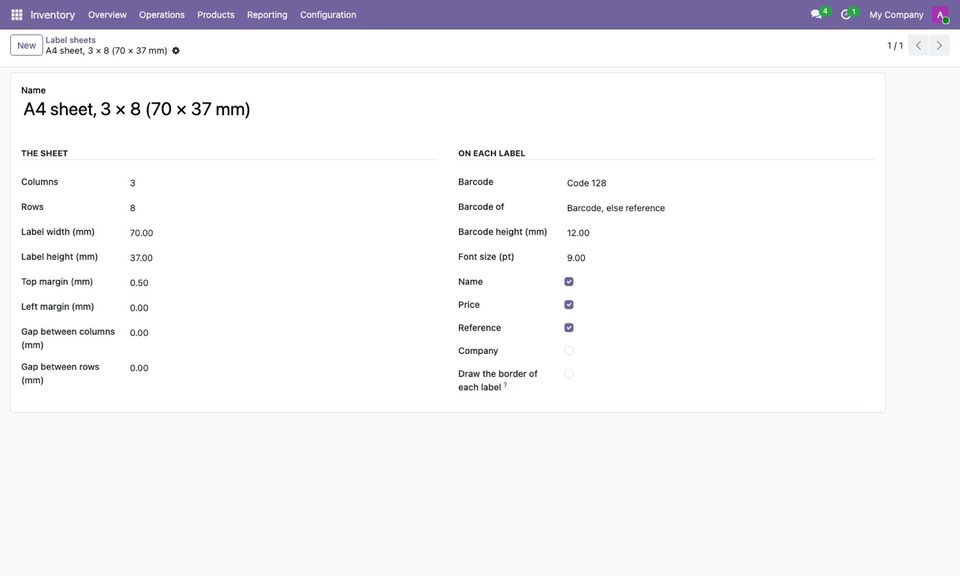
Task: Uncheck the Reference checkbox
Action: 569,328
